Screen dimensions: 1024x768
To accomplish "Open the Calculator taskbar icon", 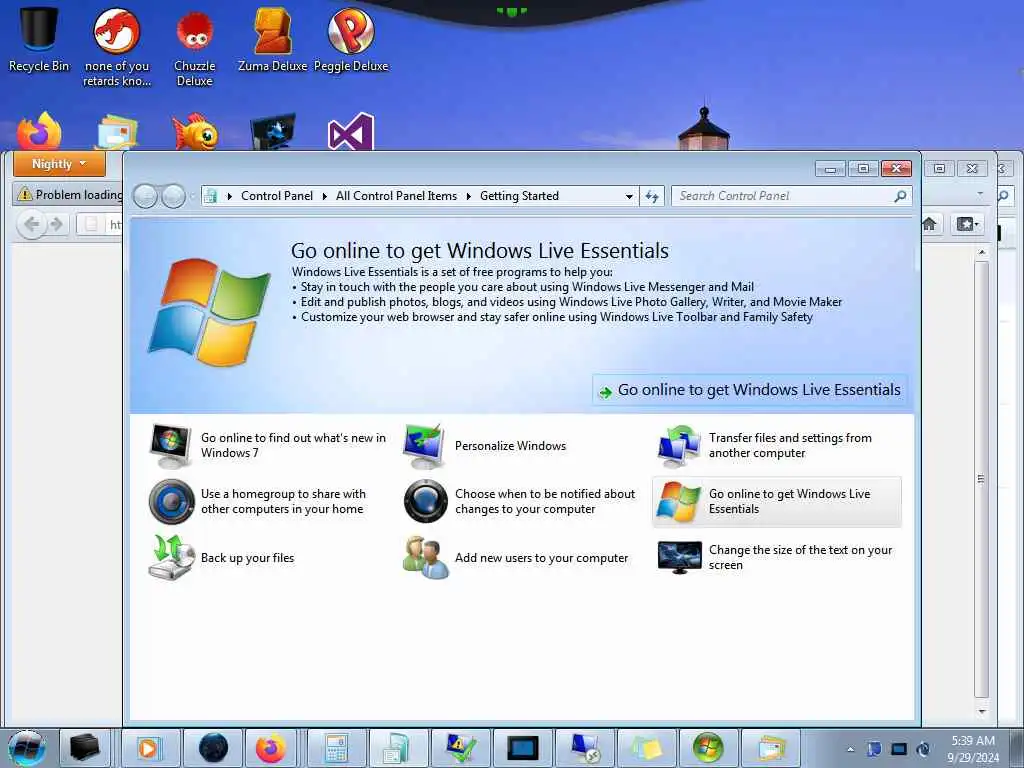I will (336, 748).
